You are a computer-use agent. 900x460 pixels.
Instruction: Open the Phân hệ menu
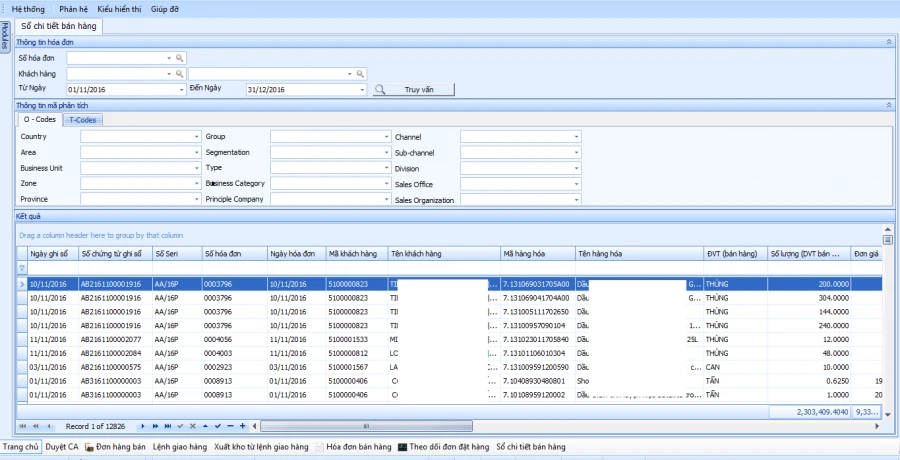click(x=72, y=9)
